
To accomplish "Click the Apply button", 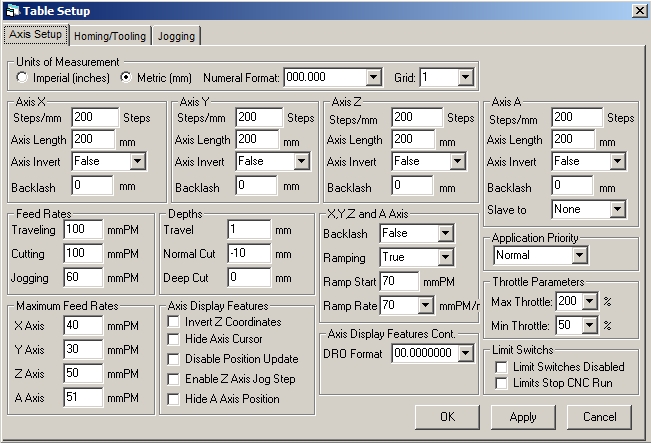I will (523, 417).
